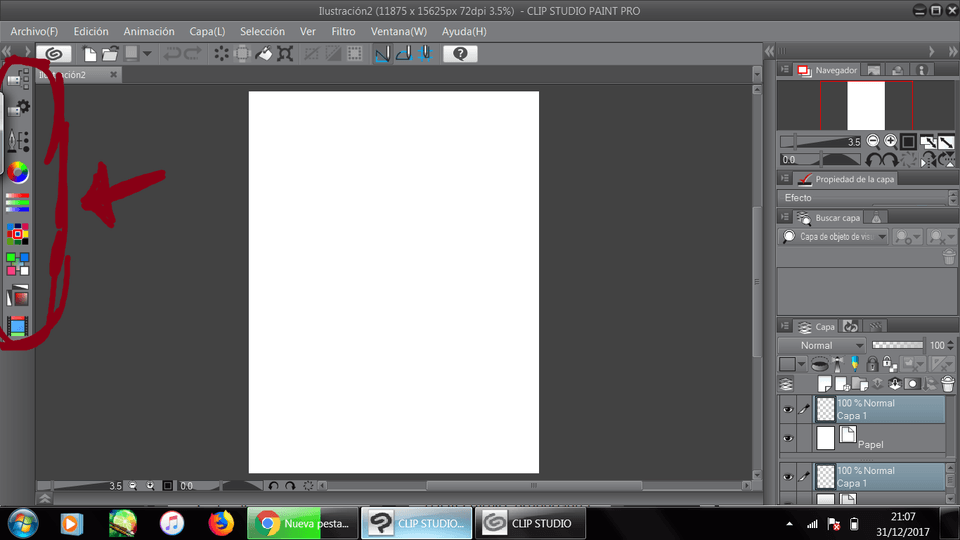This screenshot has height=540, width=960.
Task: Adjust layer opacity stepper arrows
Action: tap(950, 345)
